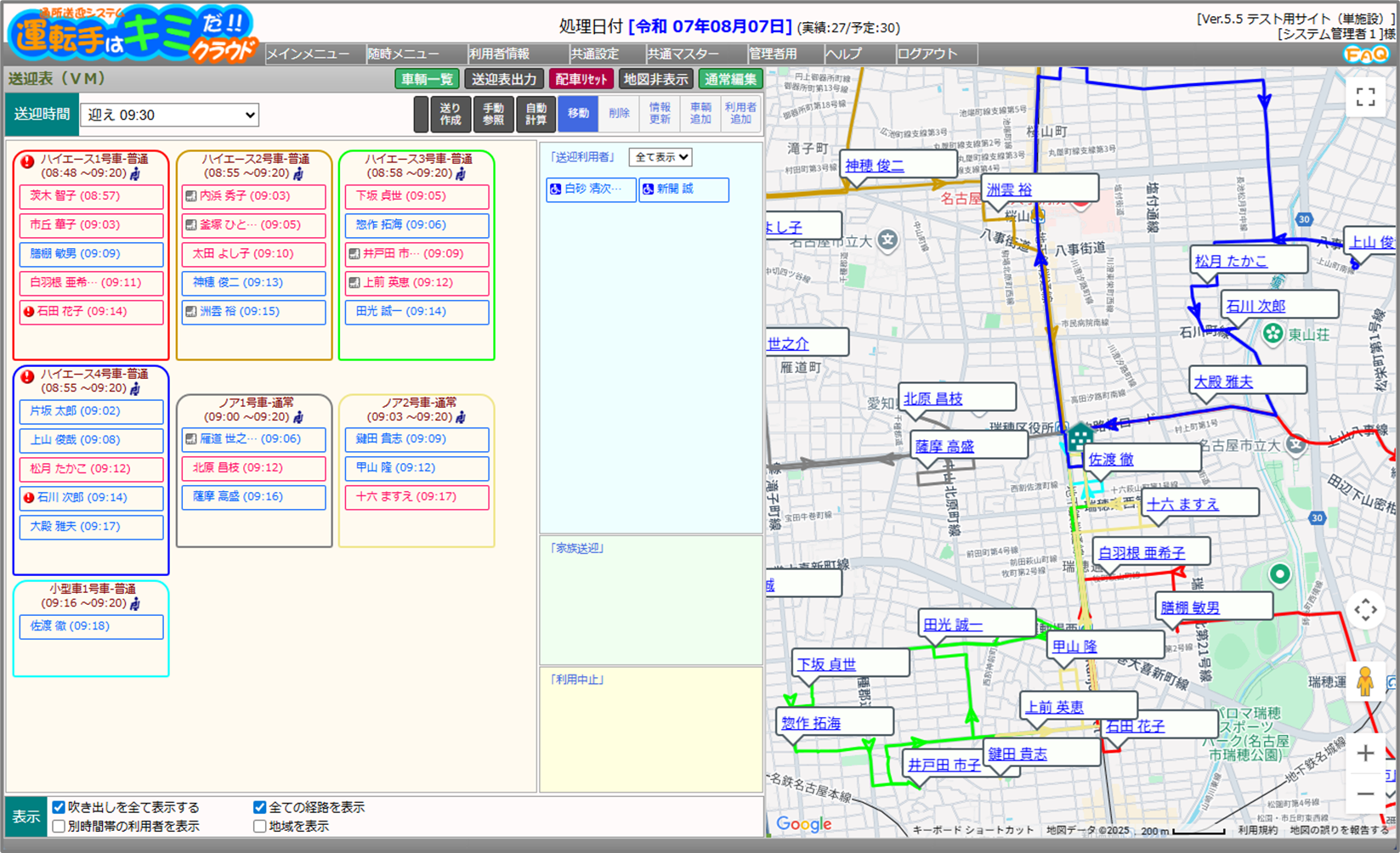Toggle fullscreen view of the map

[x=1365, y=98]
